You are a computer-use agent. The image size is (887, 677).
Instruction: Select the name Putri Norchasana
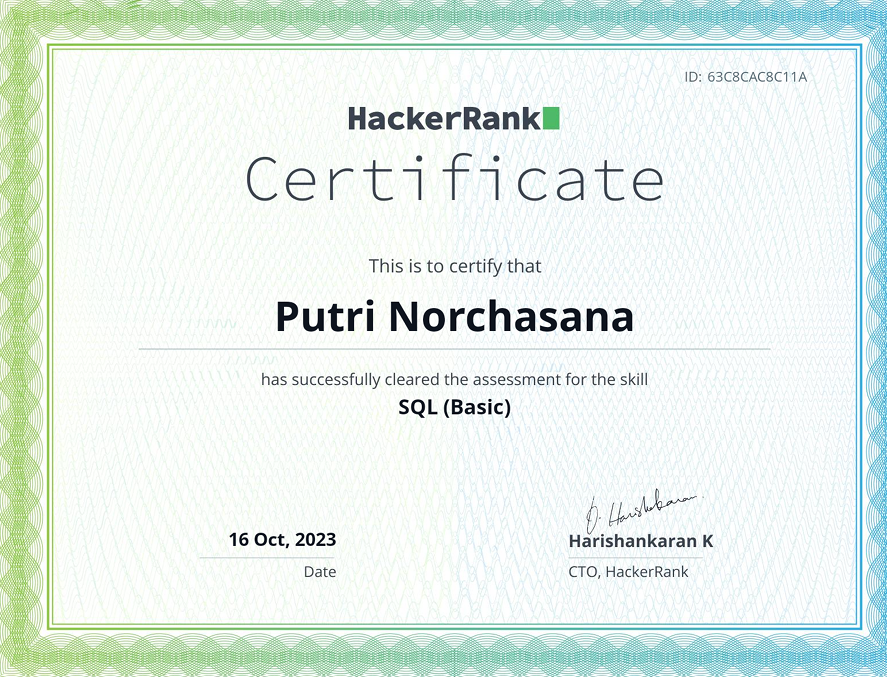[454, 316]
